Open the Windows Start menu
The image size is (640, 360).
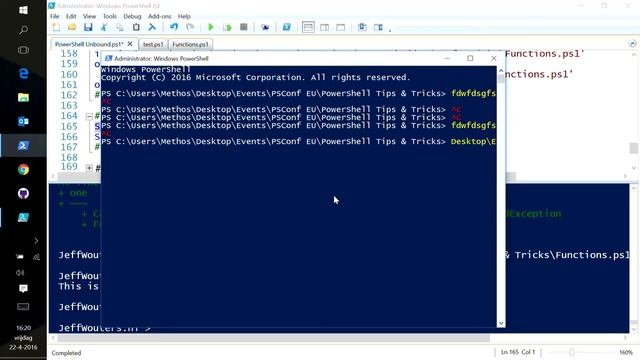[x=23, y=10]
